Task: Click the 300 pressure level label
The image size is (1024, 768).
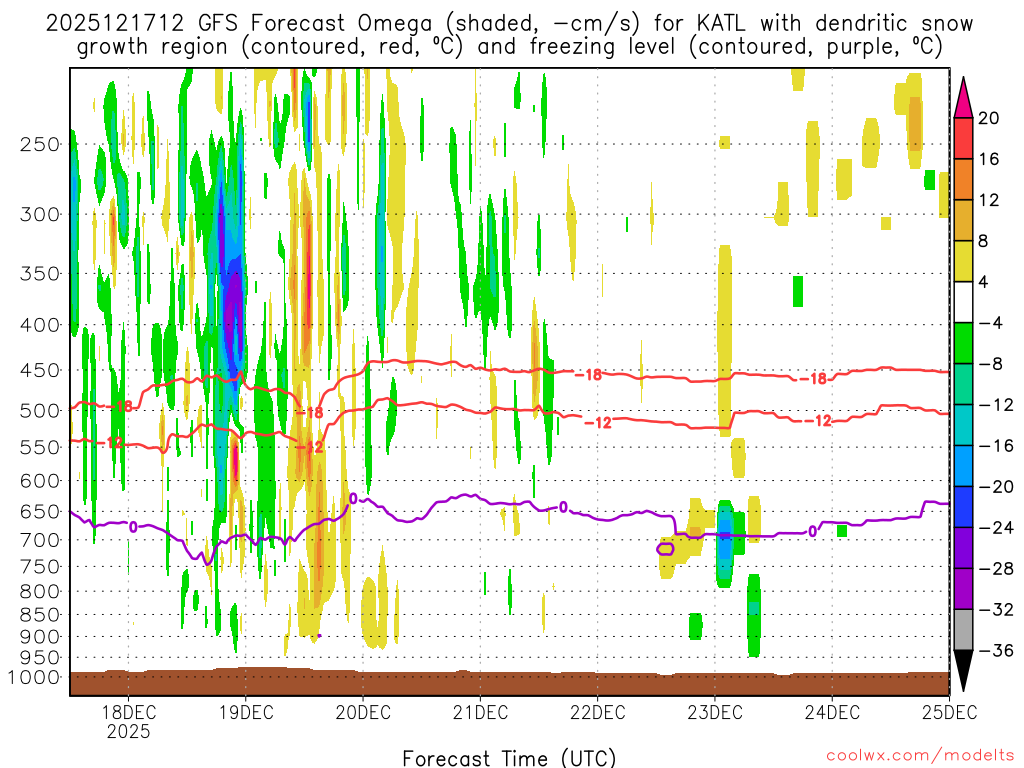Action: tap(40, 214)
